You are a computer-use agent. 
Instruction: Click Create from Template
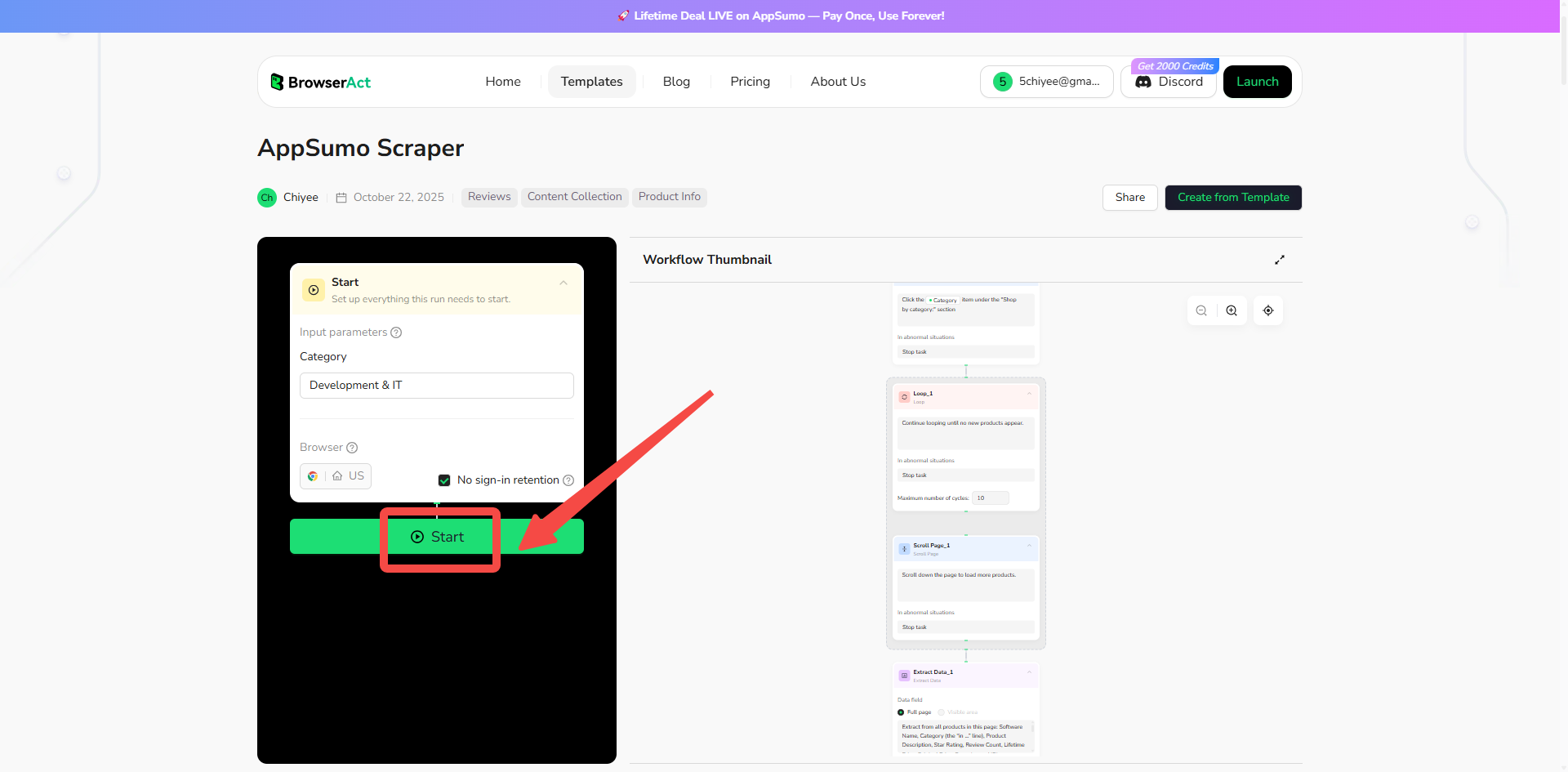tap(1233, 197)
